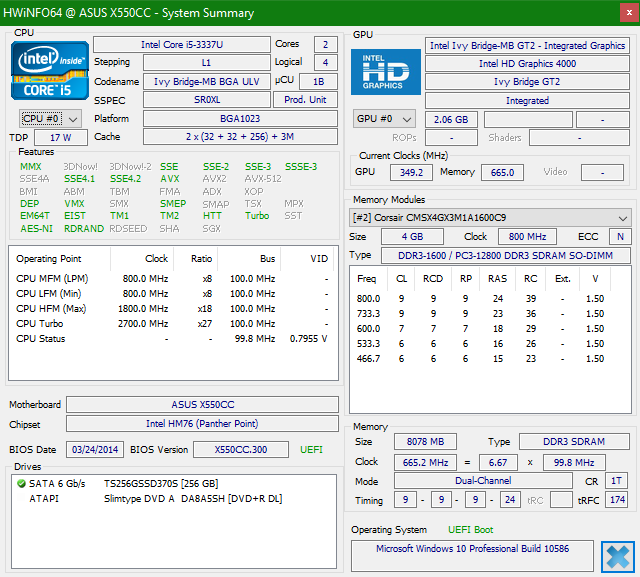Click the blue X close icon button
Image resolution: width=640 pixels, height=577 pixels.
618,557
